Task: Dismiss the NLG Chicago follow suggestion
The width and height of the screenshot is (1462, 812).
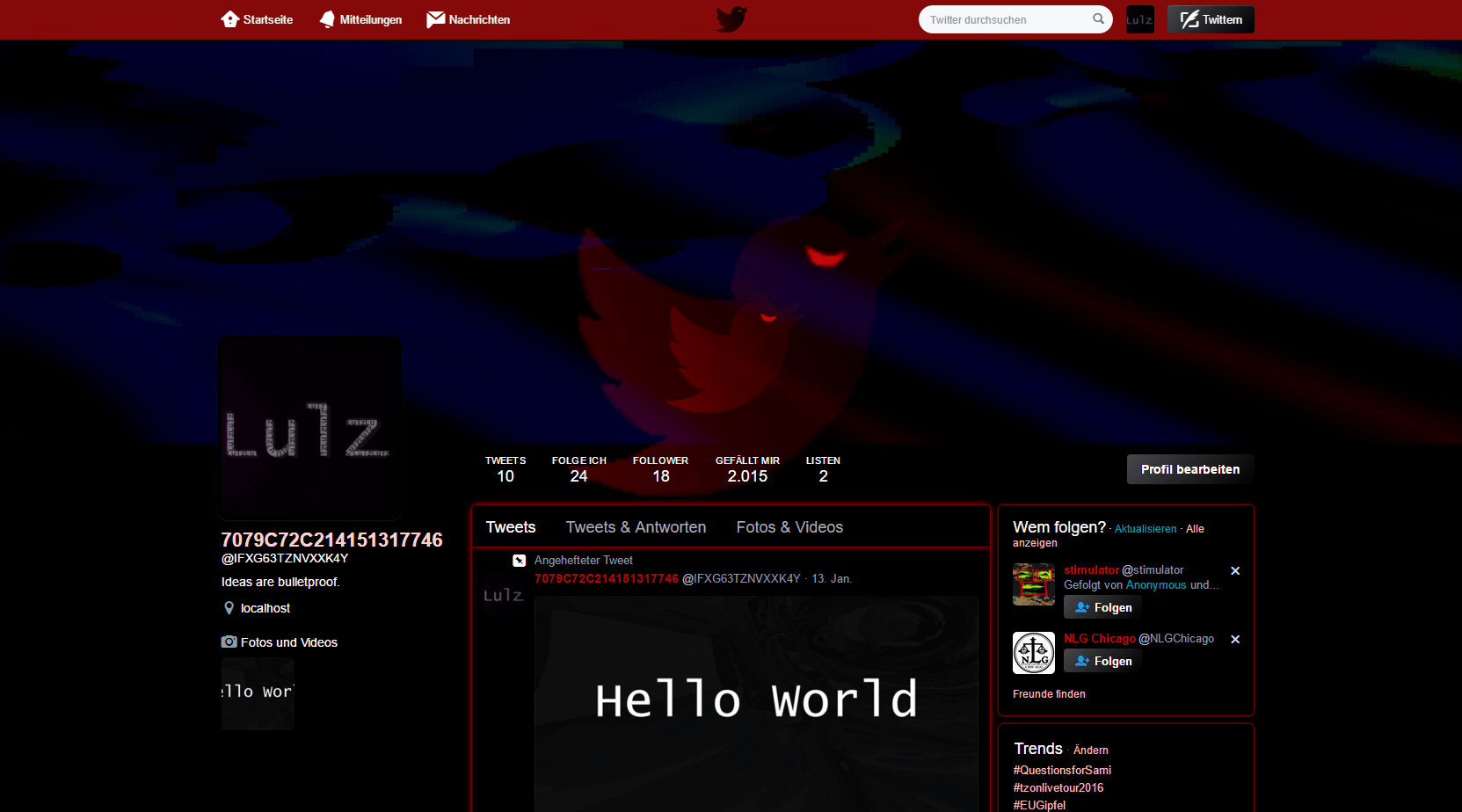Action: pyautogui.click(x=1235, y=639)
